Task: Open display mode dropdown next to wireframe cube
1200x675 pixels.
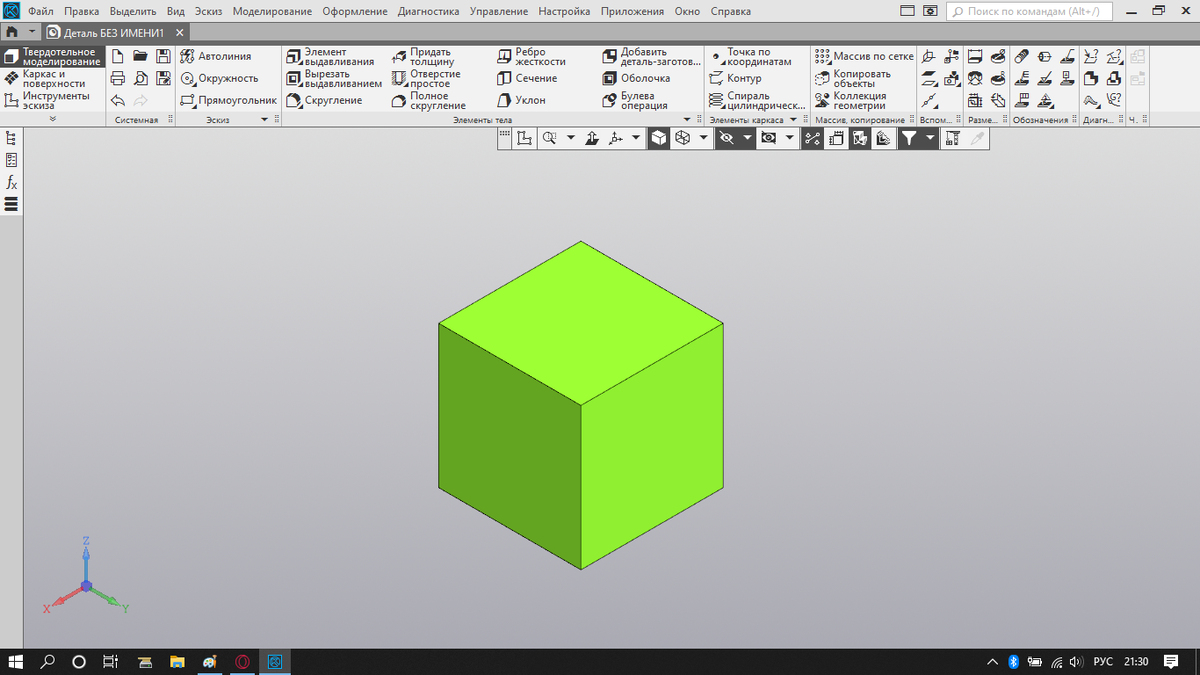Action: click(x=704, y=139)
